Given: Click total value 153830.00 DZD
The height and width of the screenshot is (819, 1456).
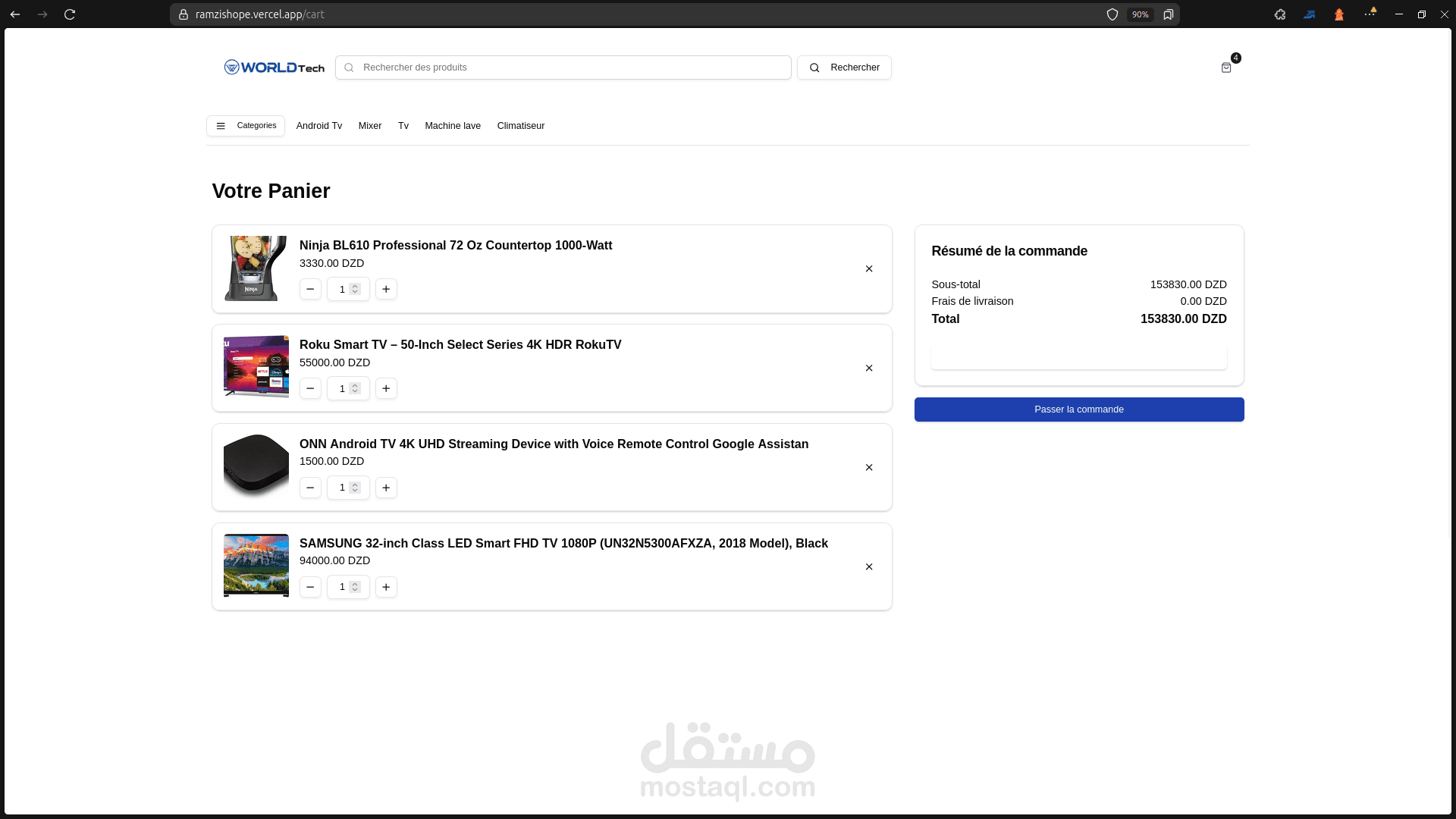Looking at the screenshot, I should pyautogui.click(x=1183, y=319).
